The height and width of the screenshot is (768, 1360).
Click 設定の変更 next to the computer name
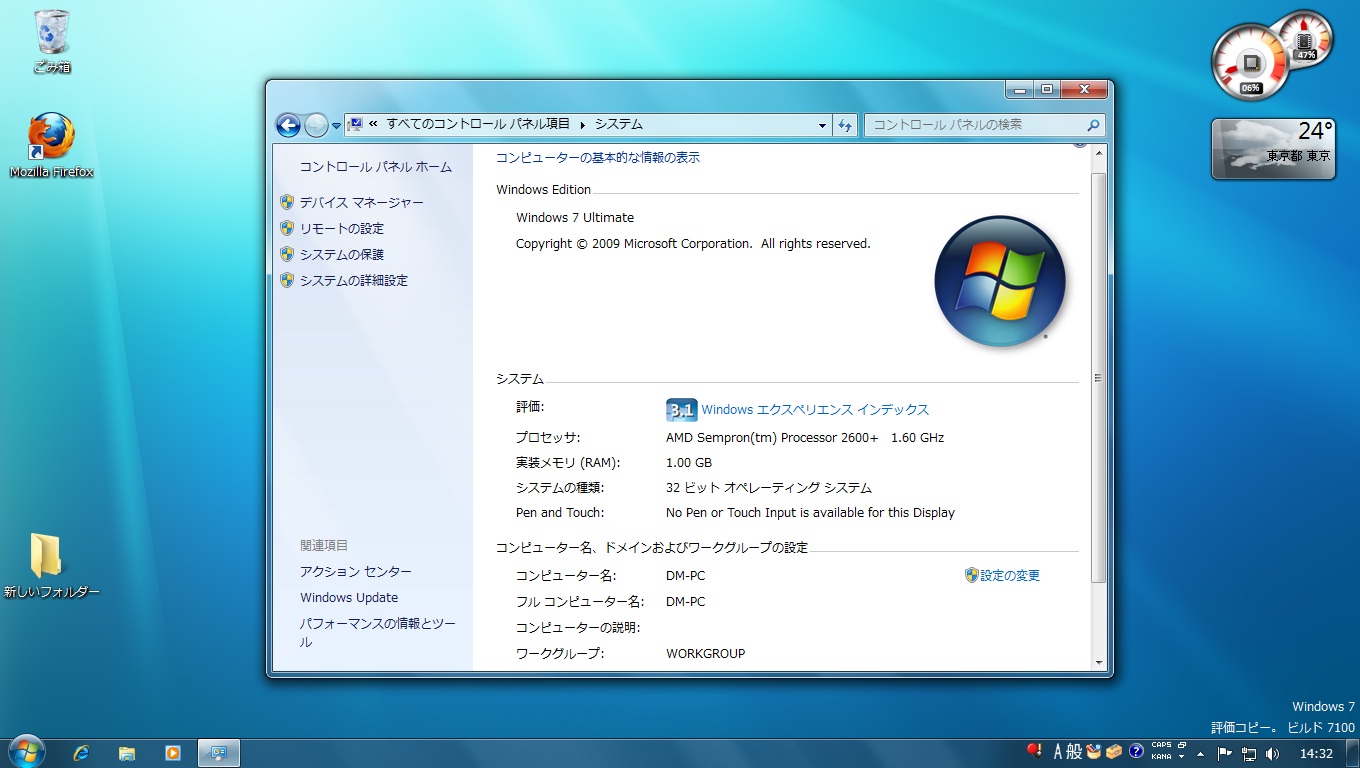click(1010, 576)
